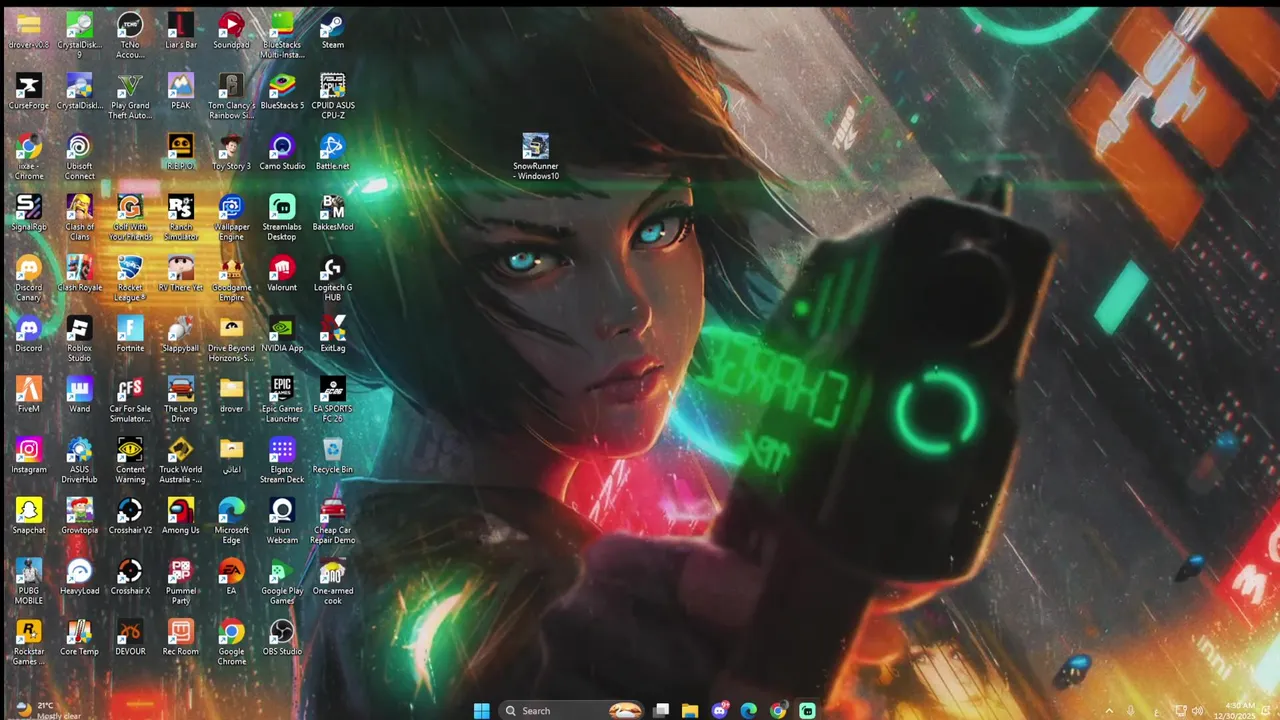Open Iriun Webcam shortcut

pyautogui.click(x=282, y=522)
